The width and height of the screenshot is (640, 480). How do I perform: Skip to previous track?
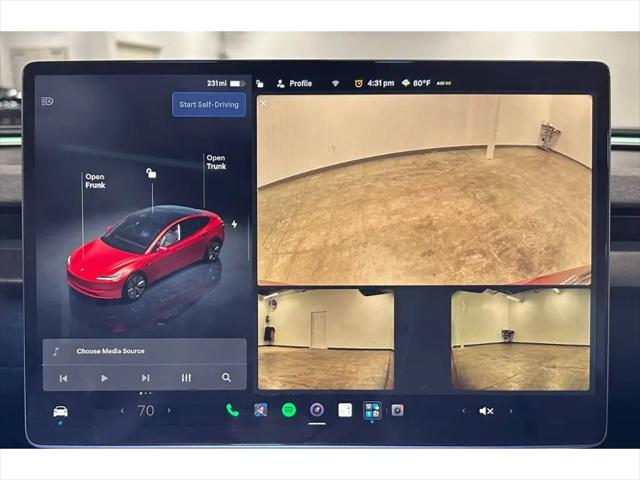point(63,378)
